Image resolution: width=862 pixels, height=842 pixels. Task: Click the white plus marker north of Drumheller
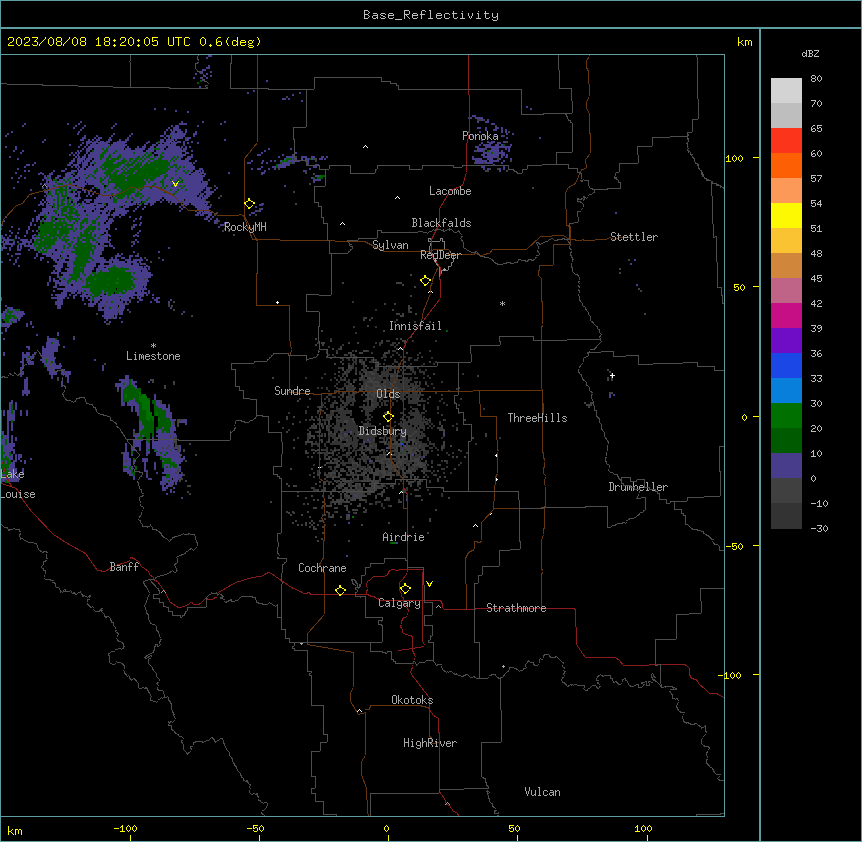coord(612,376)
